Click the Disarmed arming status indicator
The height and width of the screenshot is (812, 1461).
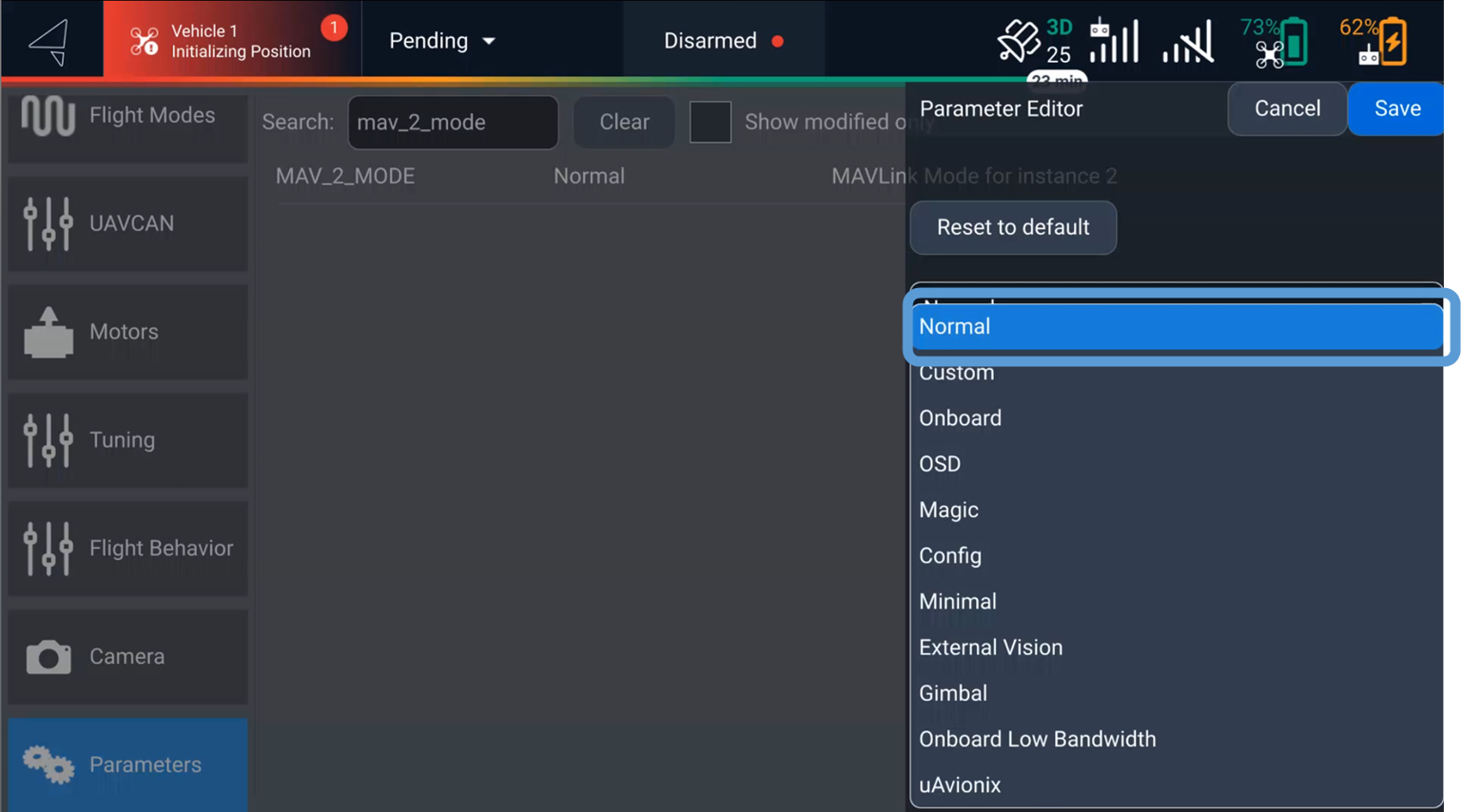click(723, 41)
